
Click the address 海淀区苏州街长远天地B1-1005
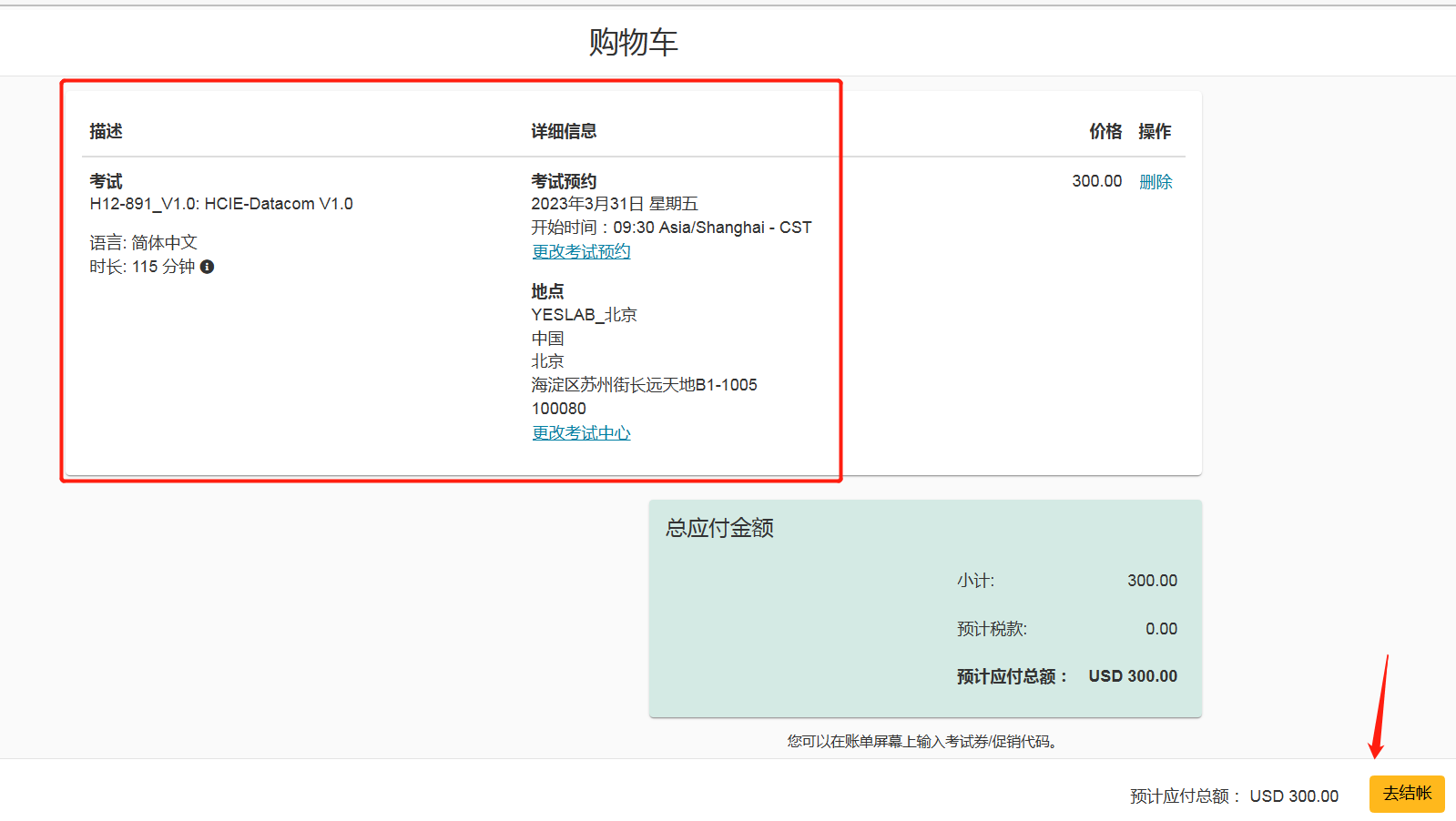(x=644, y=385)
